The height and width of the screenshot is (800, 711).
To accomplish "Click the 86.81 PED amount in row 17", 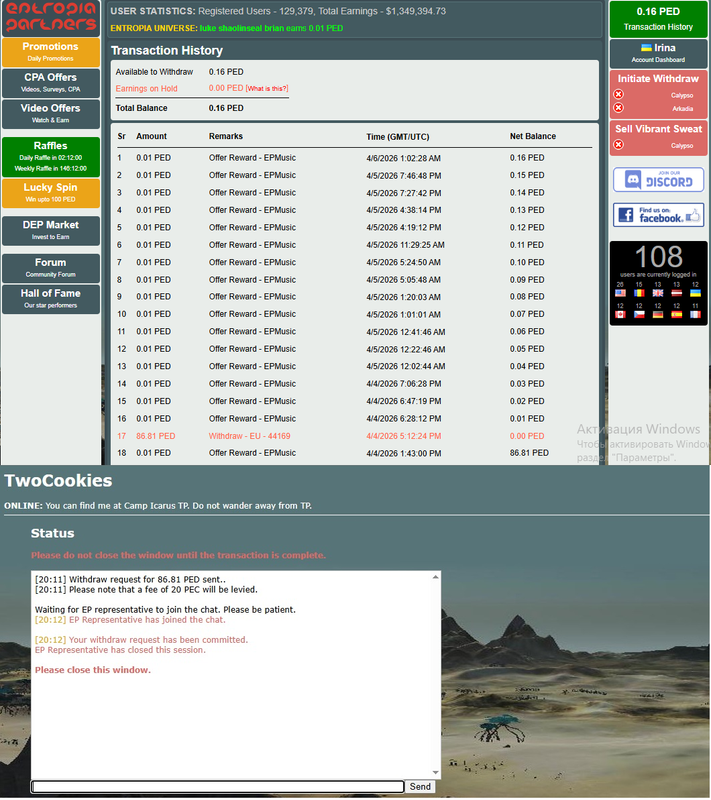I will (x=156, y=436).
